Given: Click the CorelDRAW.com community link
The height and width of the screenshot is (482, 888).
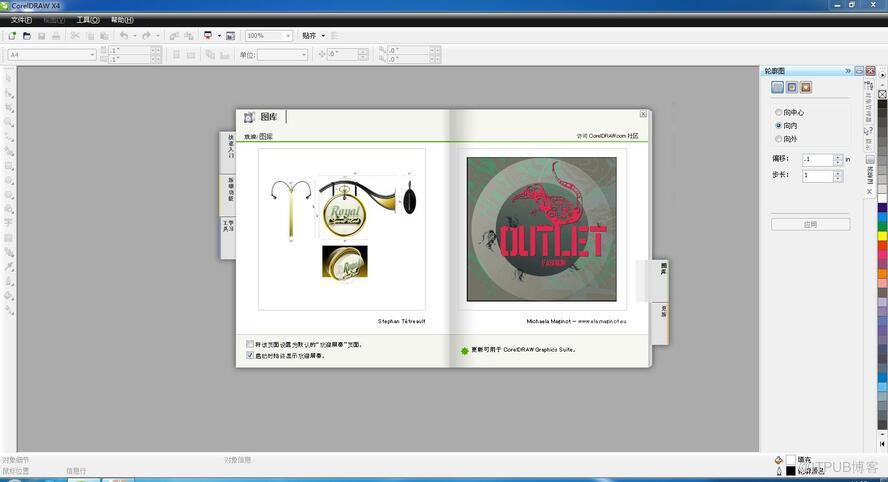Looking at the screenshot, I should coord(606,136).
